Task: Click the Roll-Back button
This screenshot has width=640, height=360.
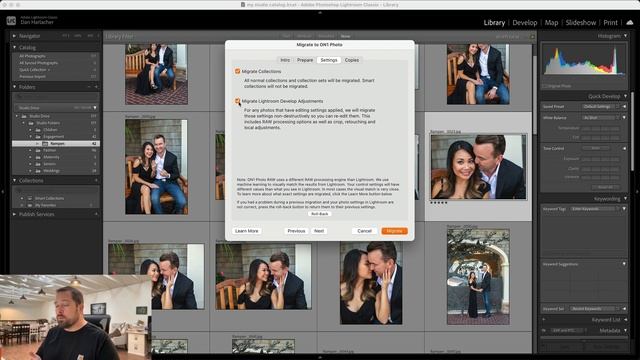Action: [x=320, y=214]
